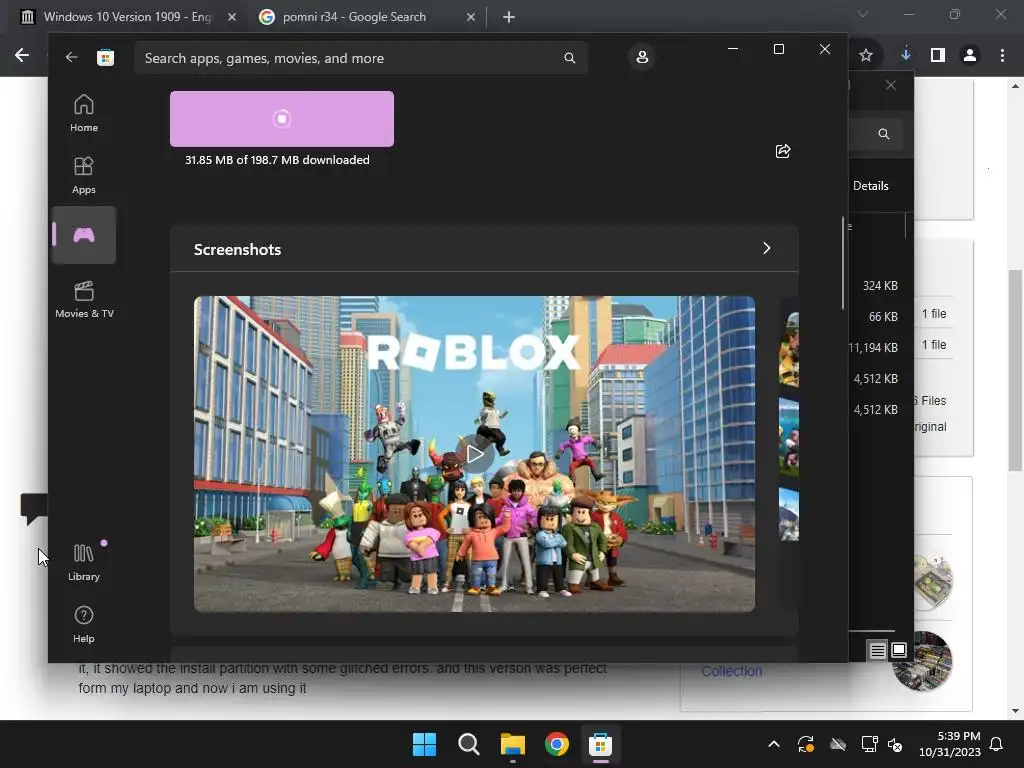The image size is (1024, 768).
Task: Close the Windows 10 Version 1909 tab
Action: point(232,17)
